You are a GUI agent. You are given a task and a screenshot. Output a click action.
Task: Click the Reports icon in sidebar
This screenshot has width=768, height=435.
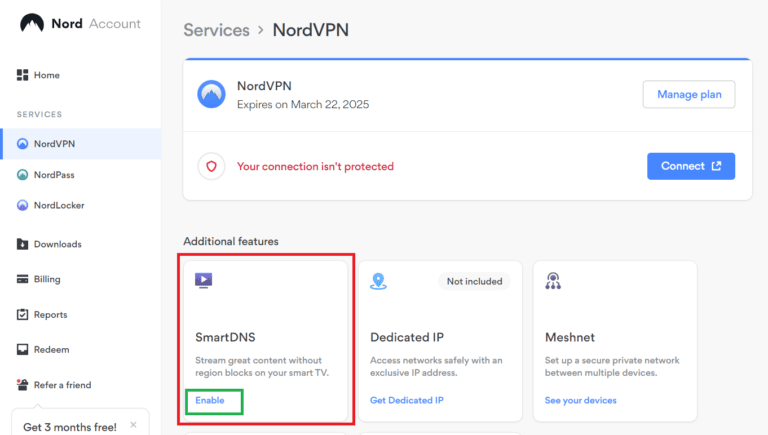[22, 315]
